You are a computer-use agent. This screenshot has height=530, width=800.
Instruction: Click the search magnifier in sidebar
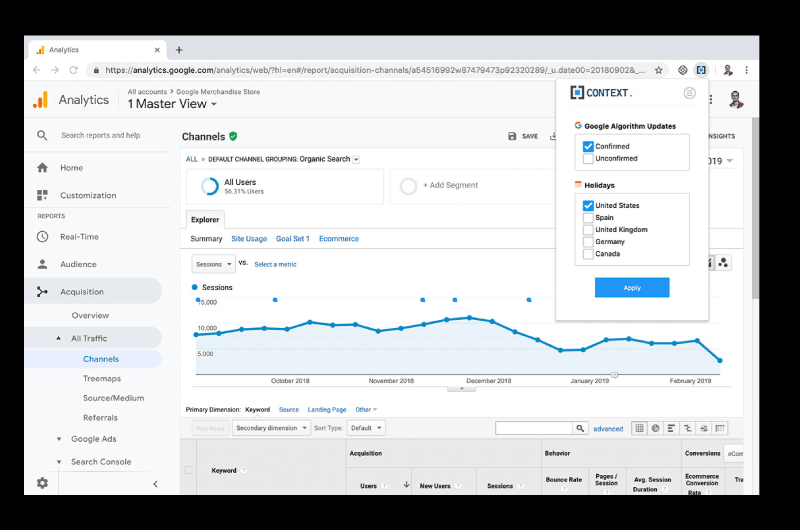(42, 135)
